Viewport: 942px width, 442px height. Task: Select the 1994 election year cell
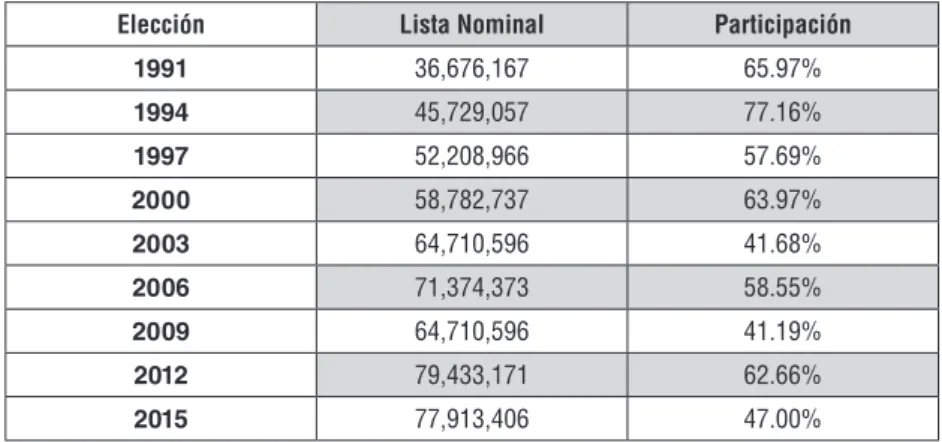pyautogui.click(x=160, y=112)
